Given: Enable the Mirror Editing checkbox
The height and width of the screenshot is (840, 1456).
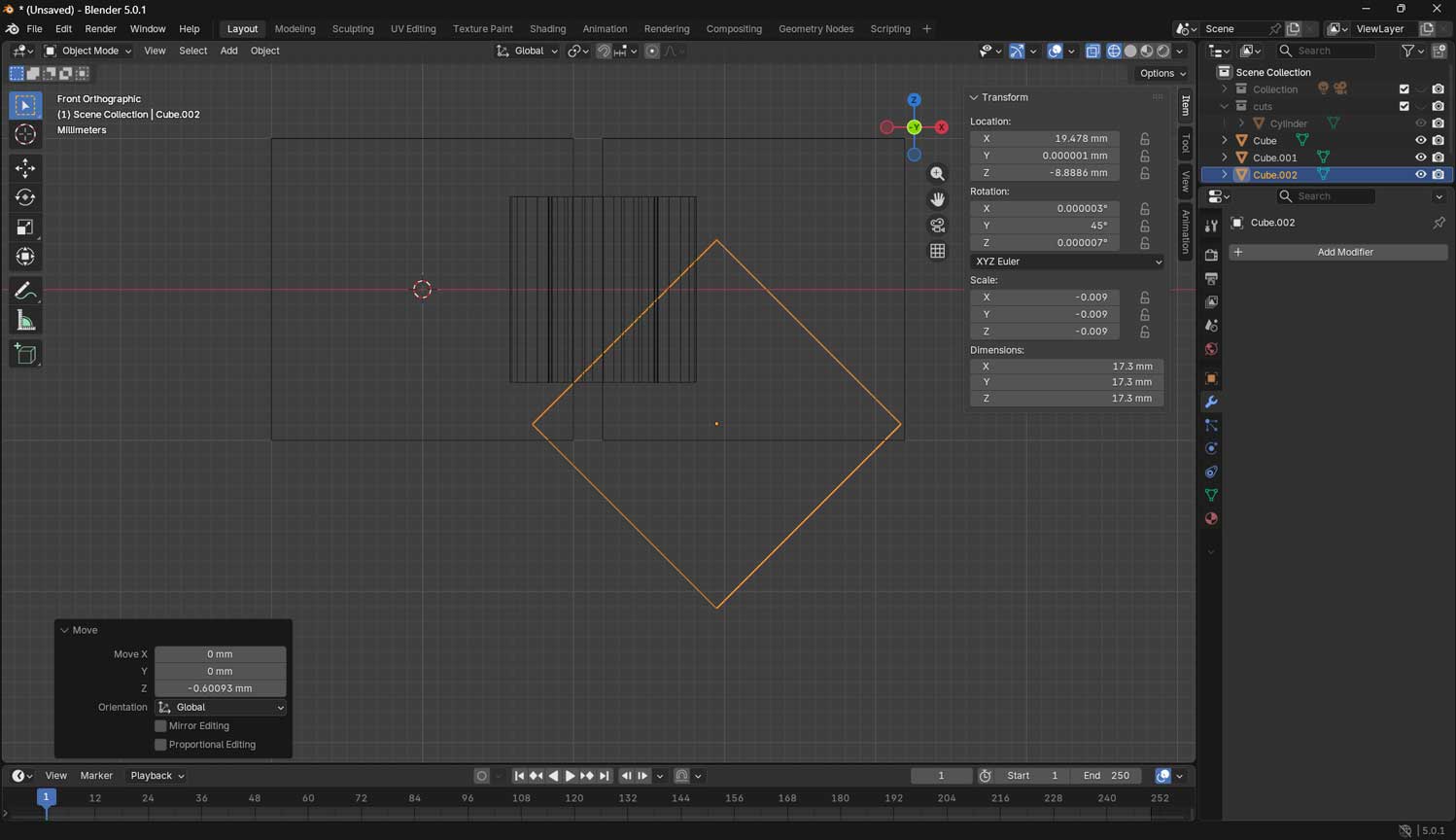Looking at the screenshot, I should [x=161, y=726].
